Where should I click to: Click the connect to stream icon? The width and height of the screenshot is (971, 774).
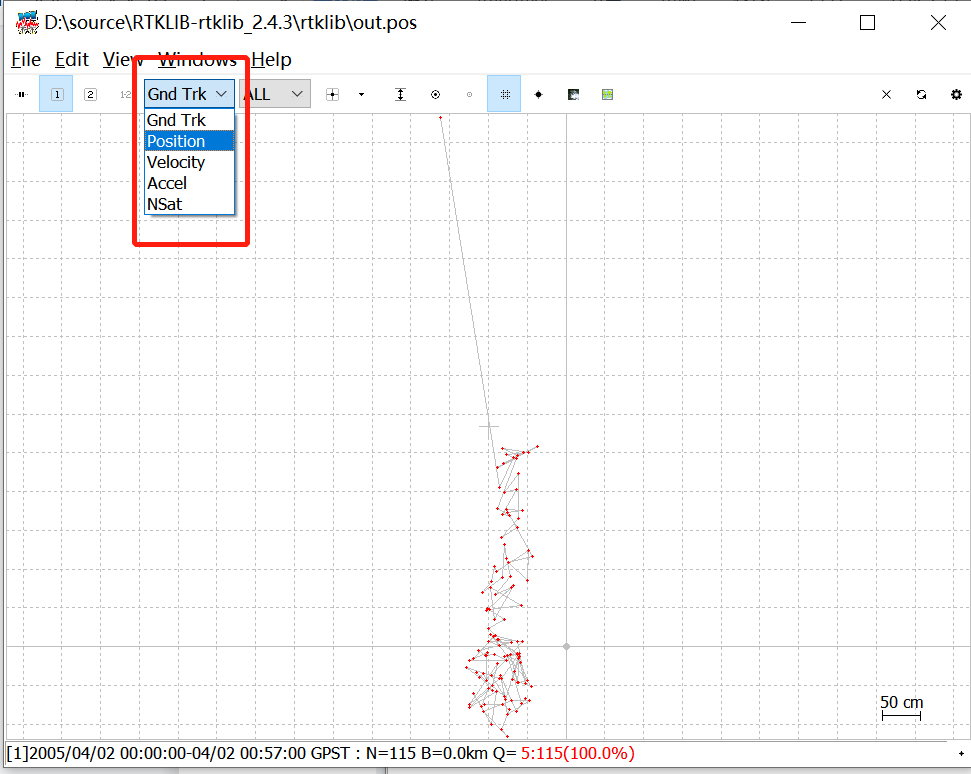(x=22, y=95)
